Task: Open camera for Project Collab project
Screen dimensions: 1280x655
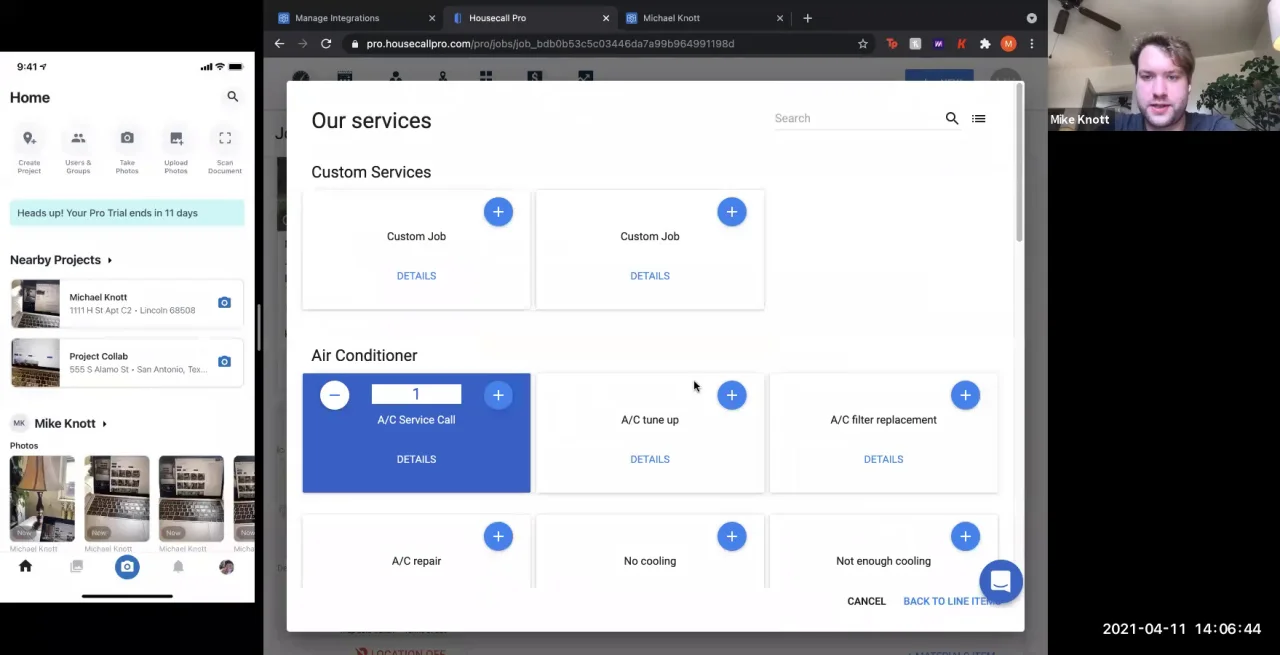Action: click(224, 361)
